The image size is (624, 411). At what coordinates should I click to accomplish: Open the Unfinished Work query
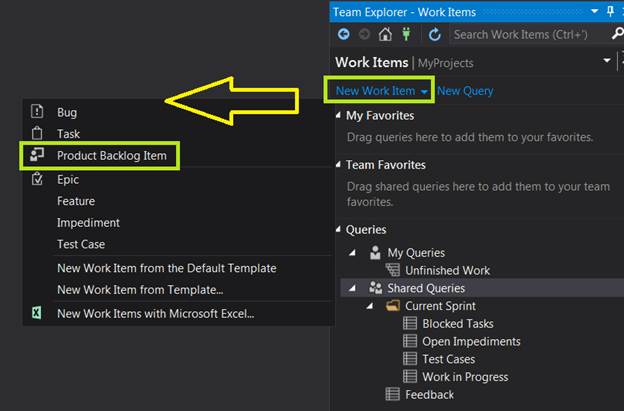[447, 270]
